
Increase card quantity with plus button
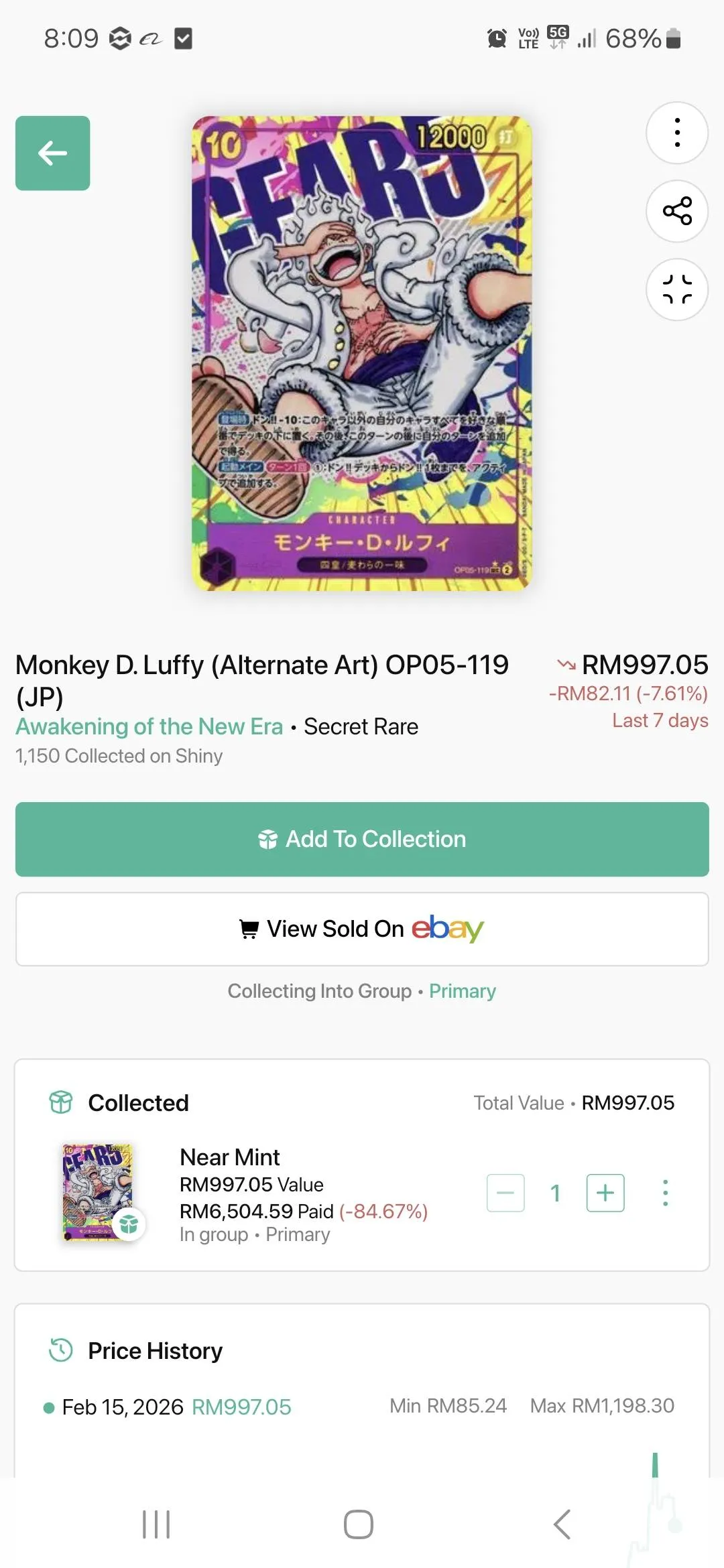[605, 1193]
